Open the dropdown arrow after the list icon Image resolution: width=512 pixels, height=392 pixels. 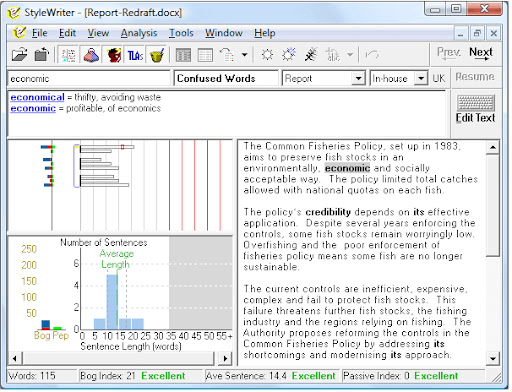pyautogui.click(x=245, y=55)
